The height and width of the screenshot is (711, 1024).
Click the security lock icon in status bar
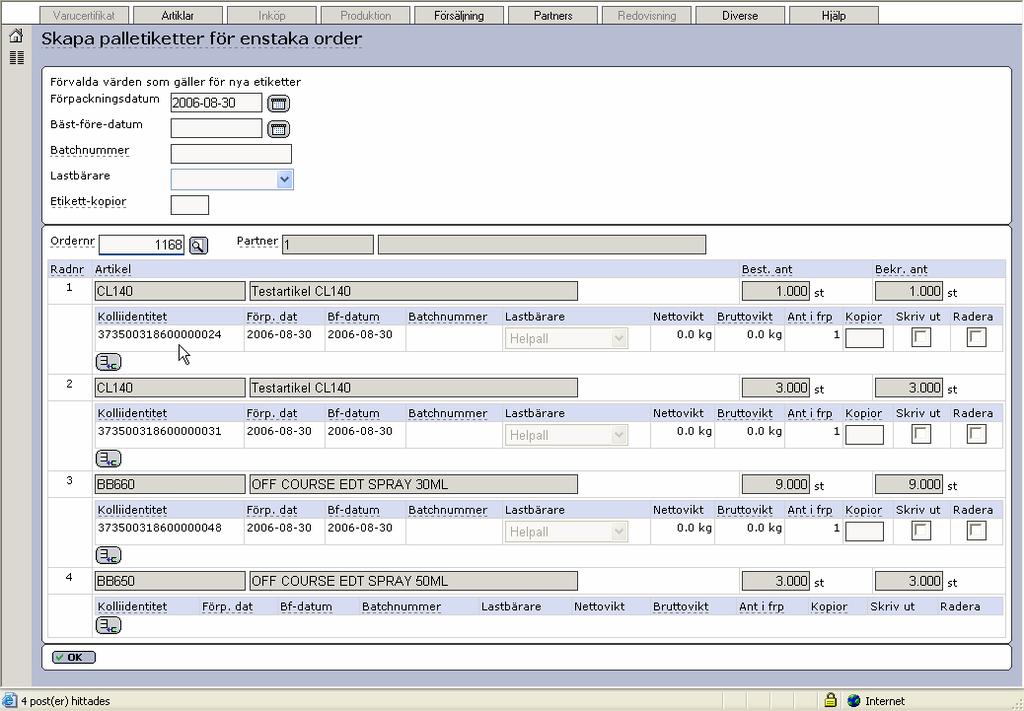830,701
